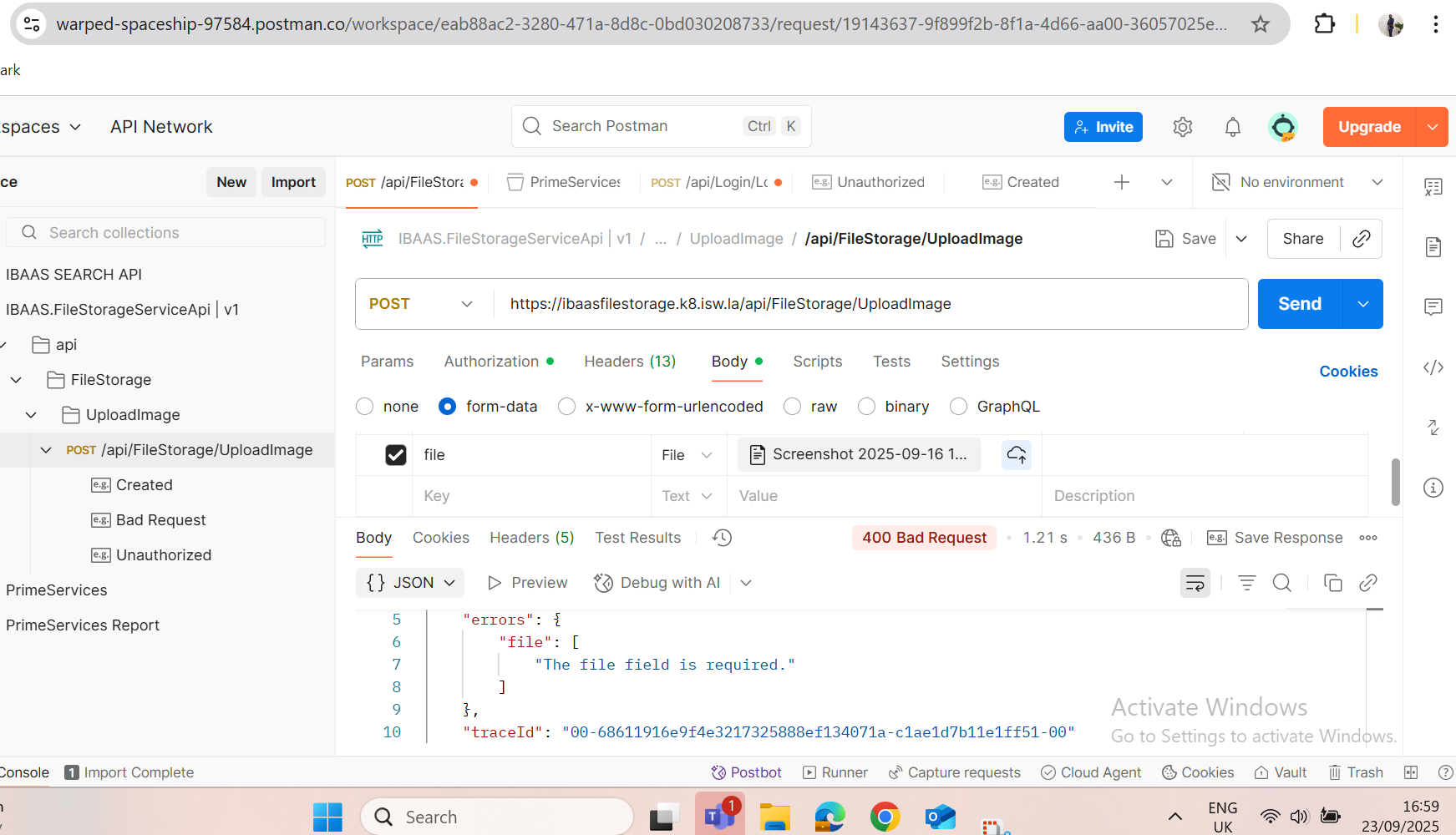Open response history clock icon
This screenshot has height=835, width=1456.
pyautogui.click(x=722, y=538)
